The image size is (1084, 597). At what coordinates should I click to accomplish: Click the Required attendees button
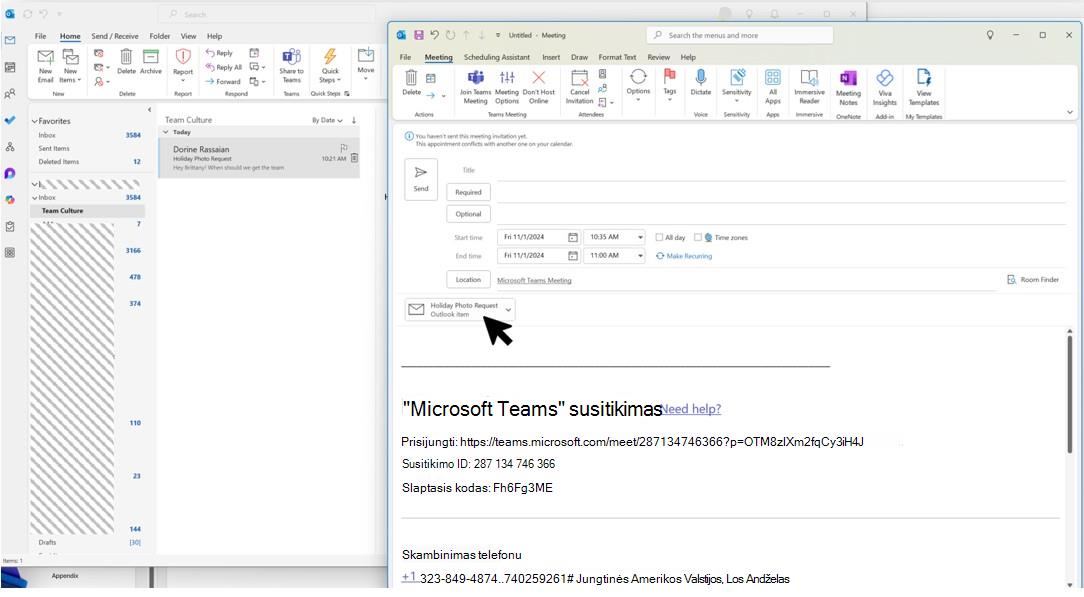tap(468, 192)
